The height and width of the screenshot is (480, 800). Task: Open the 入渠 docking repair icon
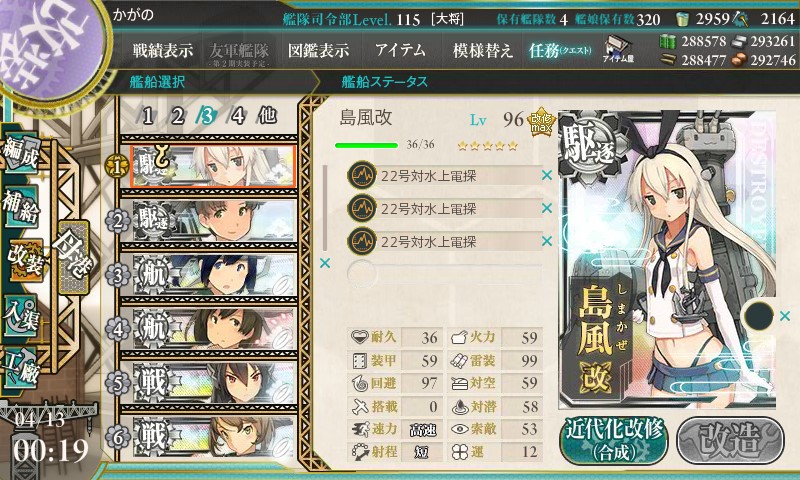21,316
